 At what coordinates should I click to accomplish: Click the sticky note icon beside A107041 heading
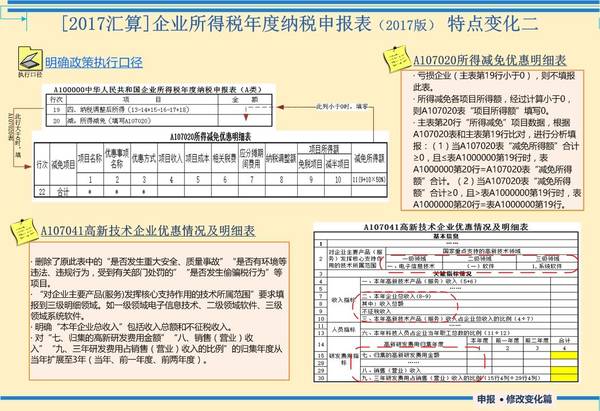click(x=23, y=231)
